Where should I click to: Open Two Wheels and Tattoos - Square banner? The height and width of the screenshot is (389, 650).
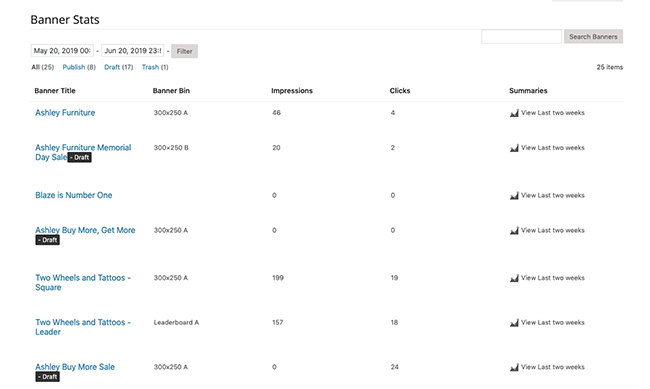[82, 282]
